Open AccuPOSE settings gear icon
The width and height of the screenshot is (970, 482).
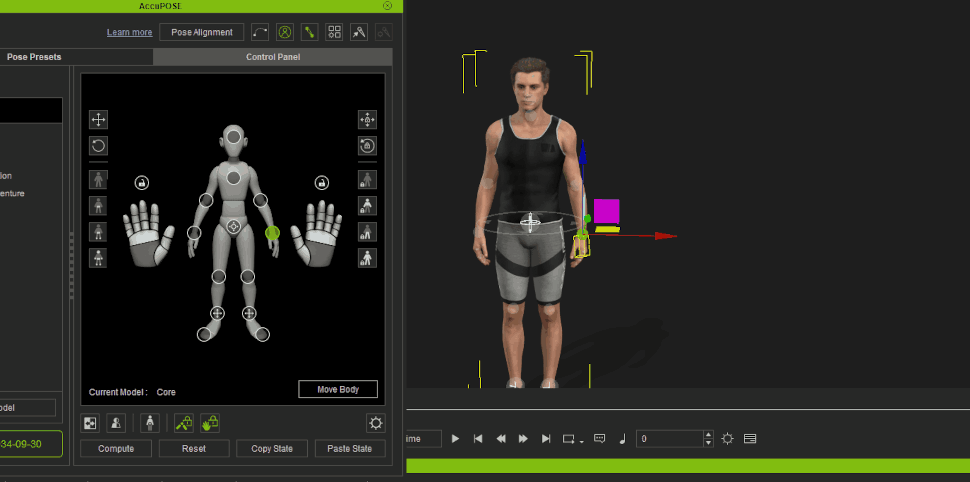click(x=376, y=423)
